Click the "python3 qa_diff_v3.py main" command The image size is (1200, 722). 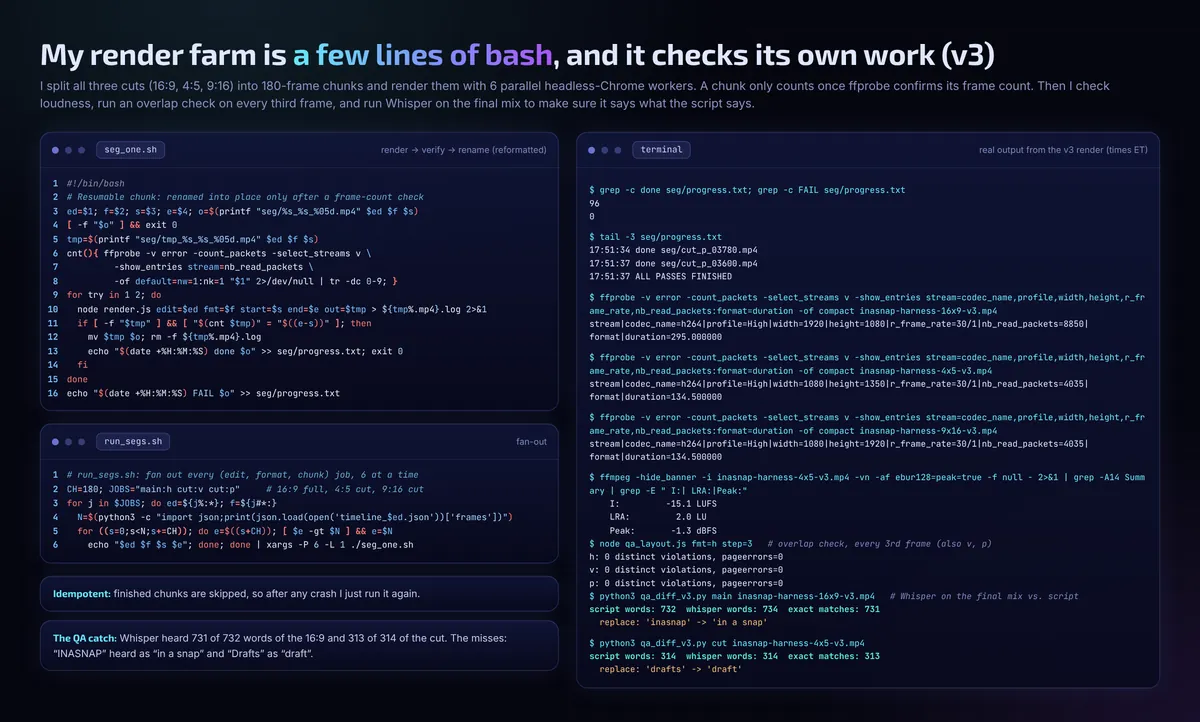(732, 596)
